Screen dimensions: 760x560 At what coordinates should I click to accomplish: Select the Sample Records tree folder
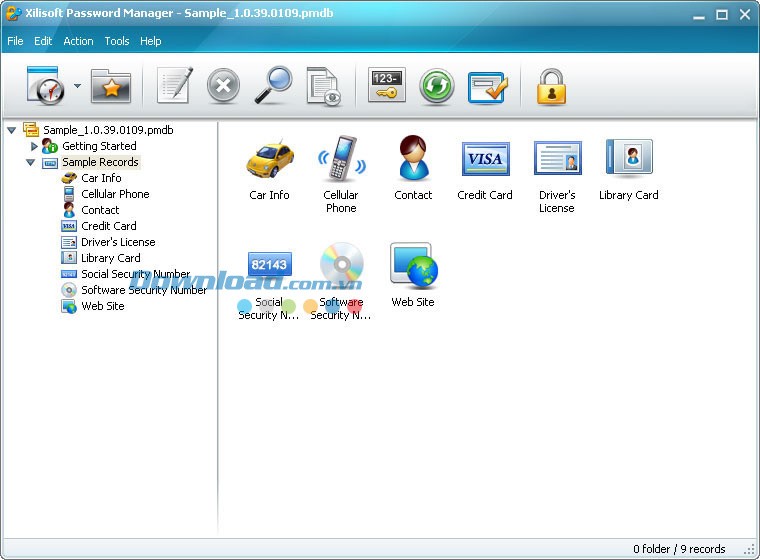click(100, 162)
